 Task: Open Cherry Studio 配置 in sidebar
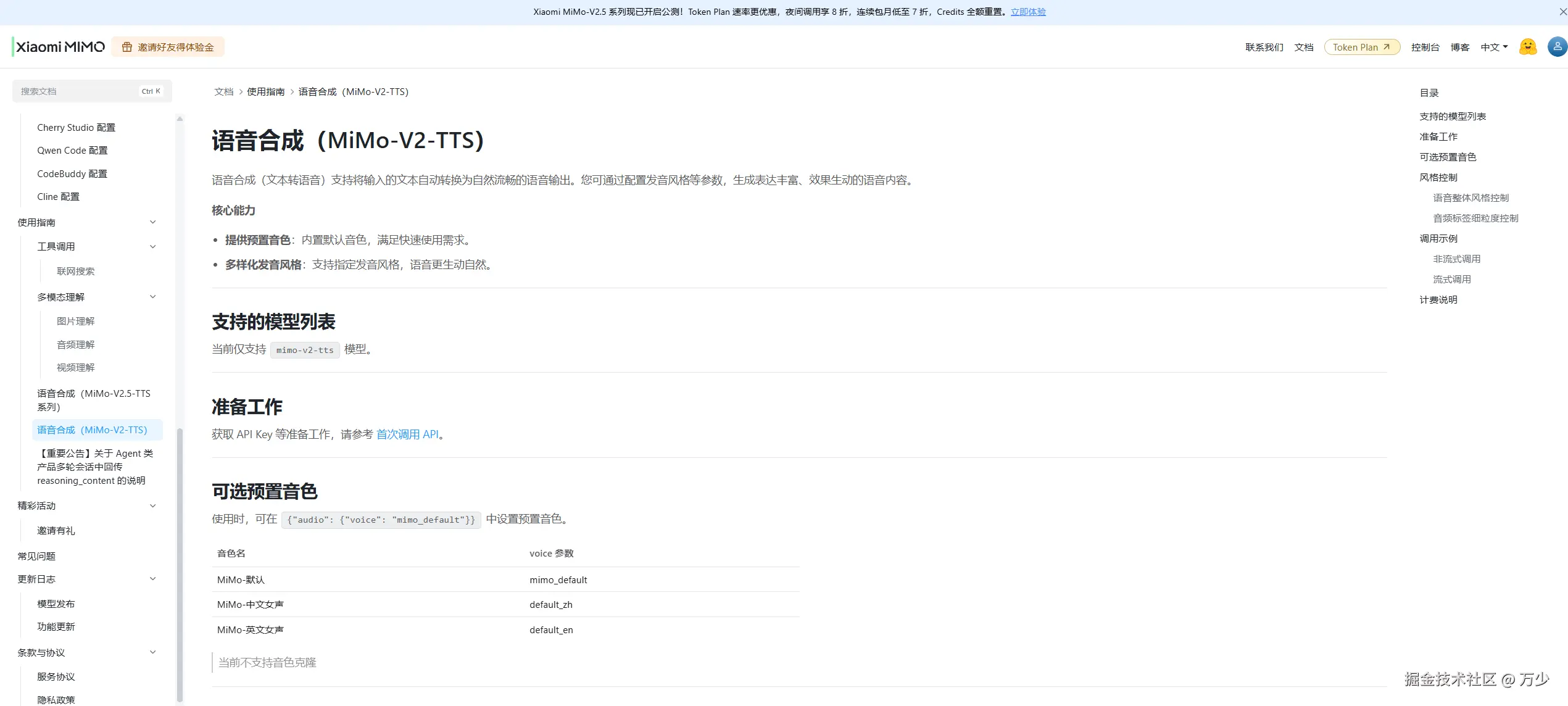76,128
